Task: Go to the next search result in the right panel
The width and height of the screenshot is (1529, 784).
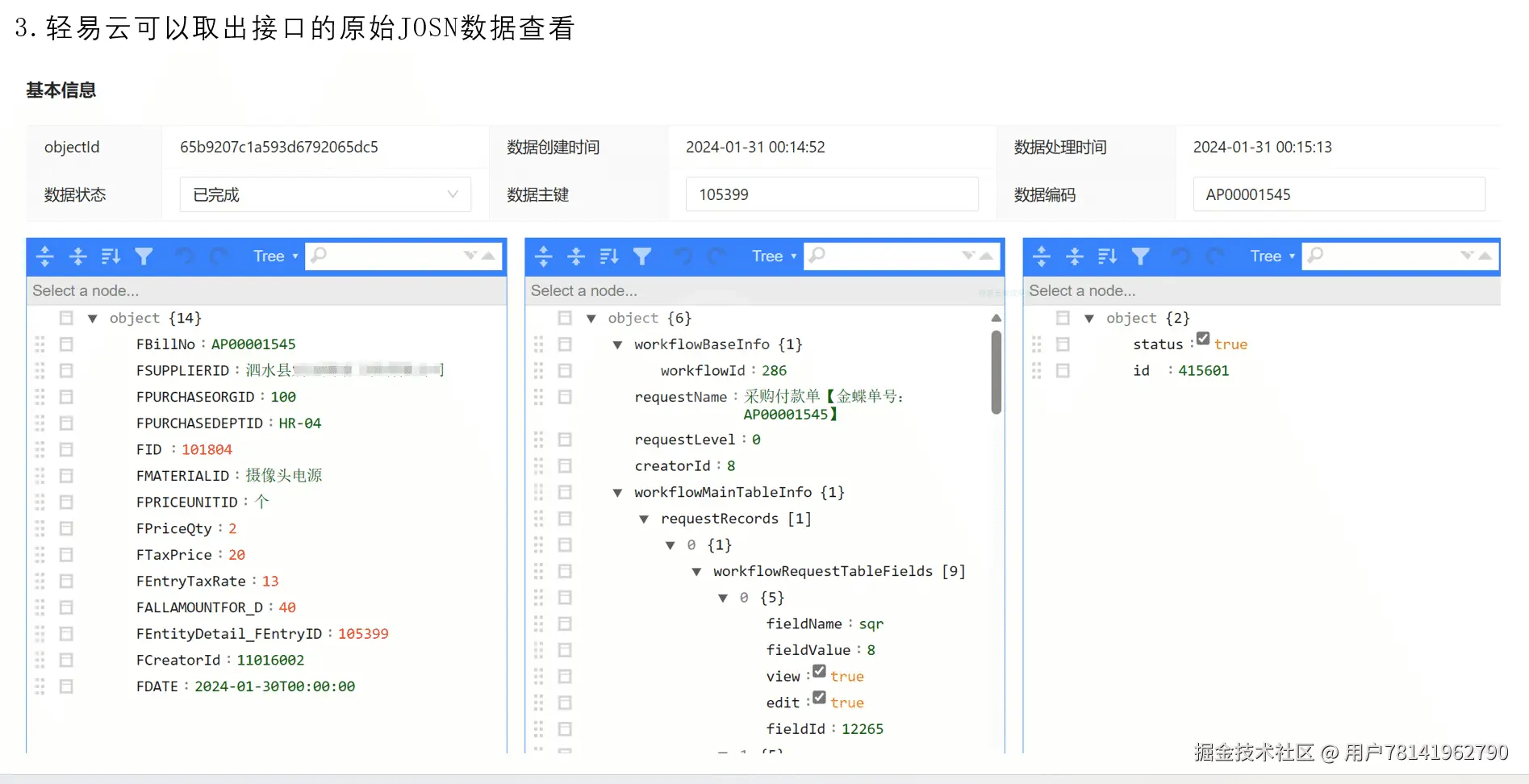Action: tap(1468, 256)
